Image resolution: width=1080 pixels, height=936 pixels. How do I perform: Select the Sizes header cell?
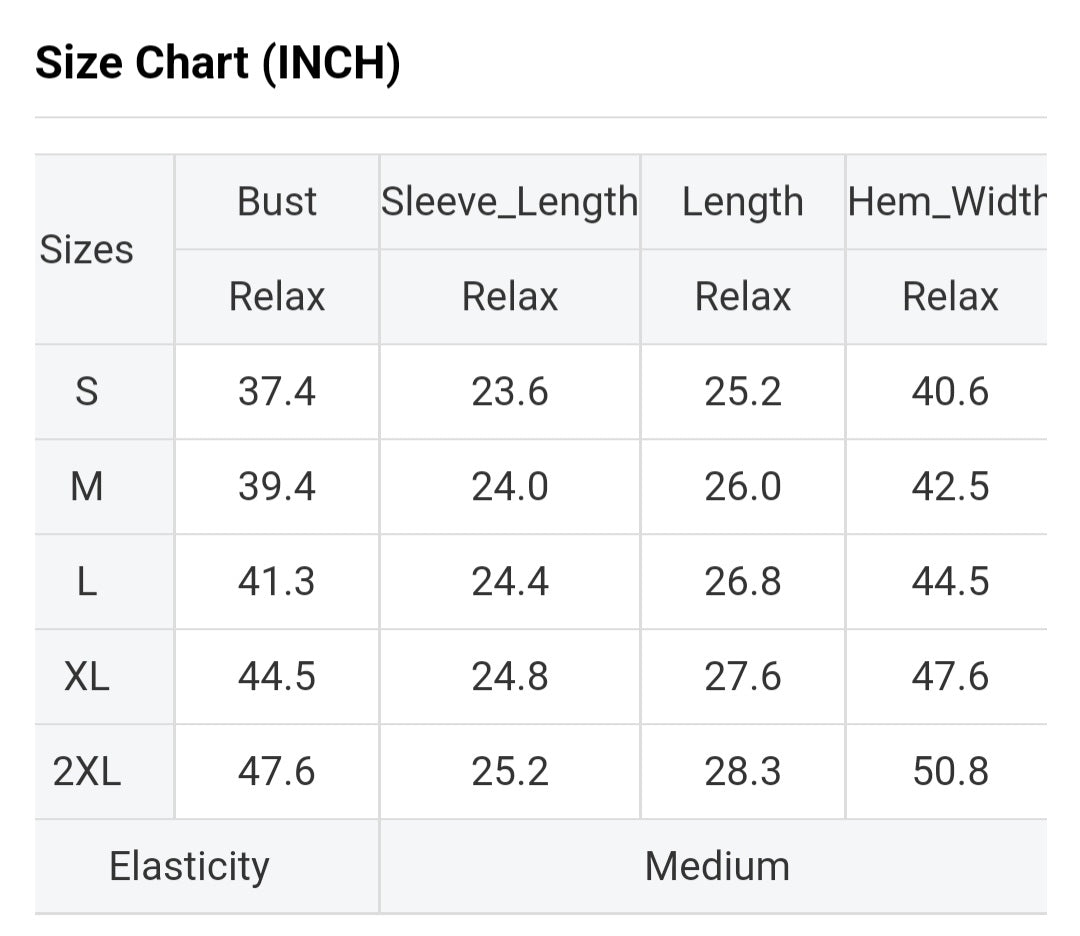pyautogui.click(x=87, y=249)
